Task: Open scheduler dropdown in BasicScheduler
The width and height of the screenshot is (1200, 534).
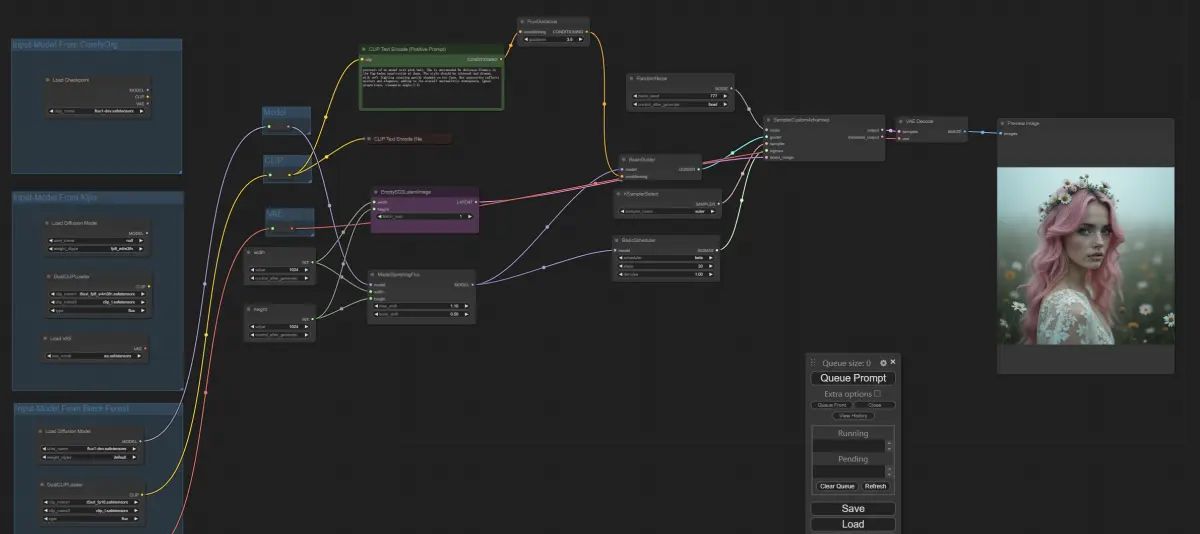Action: [666, 258]
